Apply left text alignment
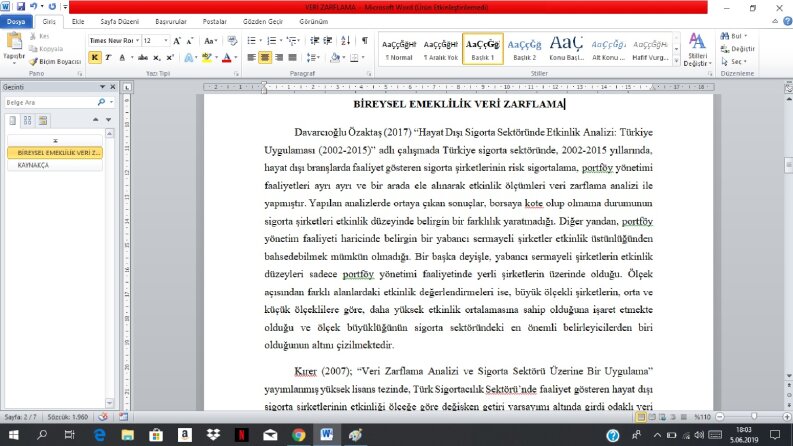Screen dimensions: 793x446 251,58
